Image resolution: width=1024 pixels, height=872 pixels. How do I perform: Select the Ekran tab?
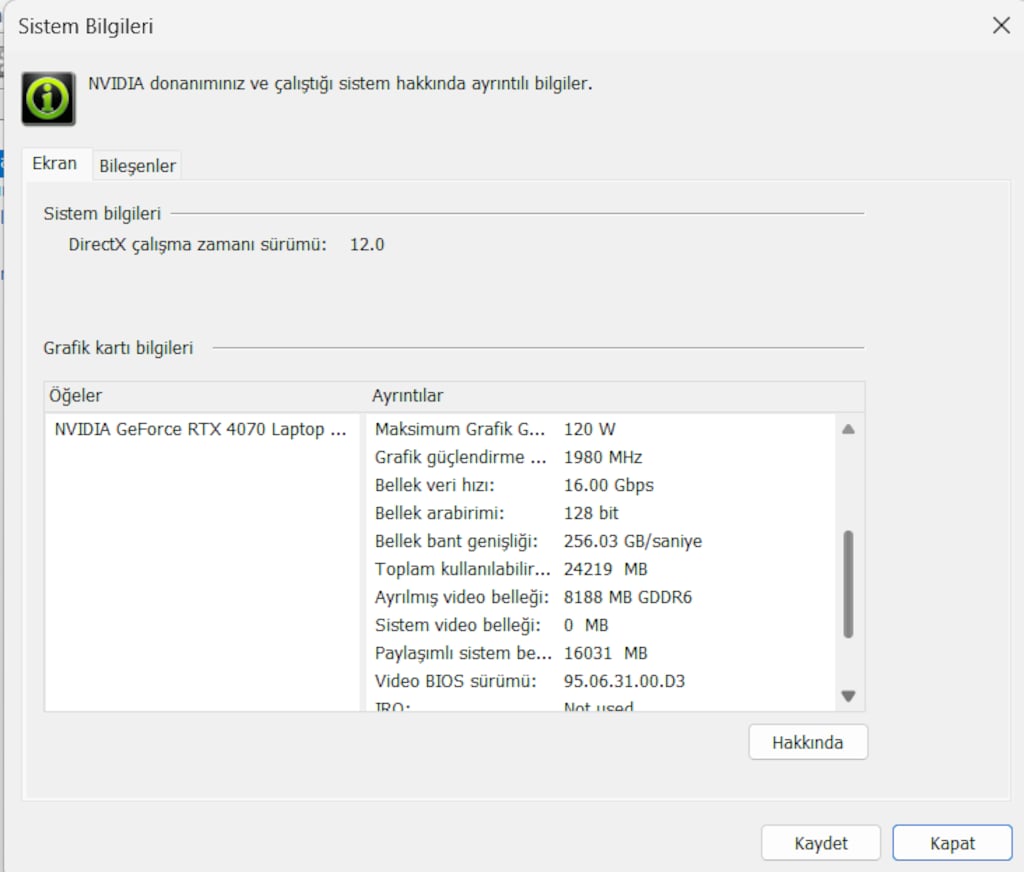[x=55, y=163]
